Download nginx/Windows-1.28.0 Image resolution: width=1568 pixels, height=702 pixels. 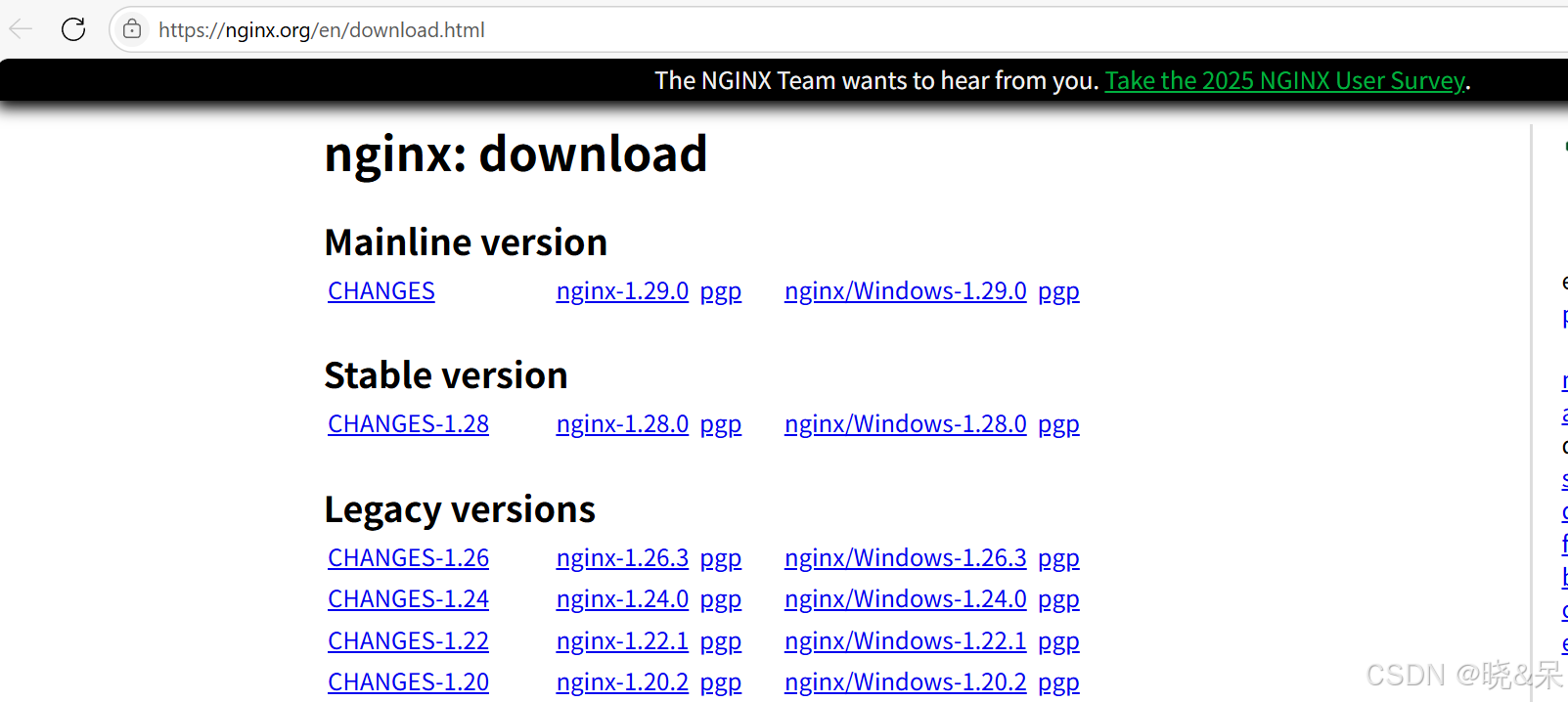(906, 424)
